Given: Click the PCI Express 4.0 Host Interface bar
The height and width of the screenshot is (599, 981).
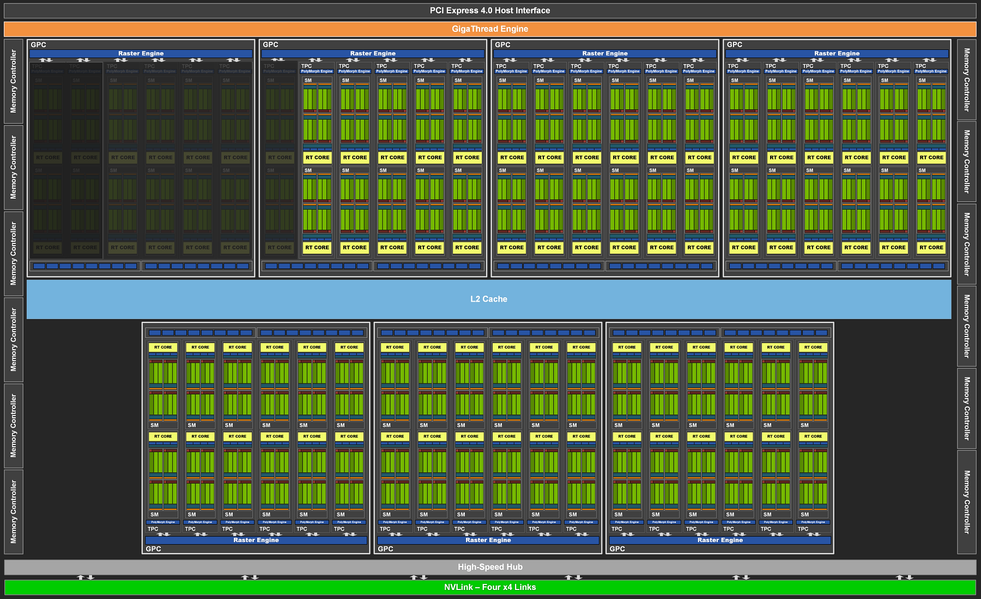Looking at the screenshot, I should 490,10.
